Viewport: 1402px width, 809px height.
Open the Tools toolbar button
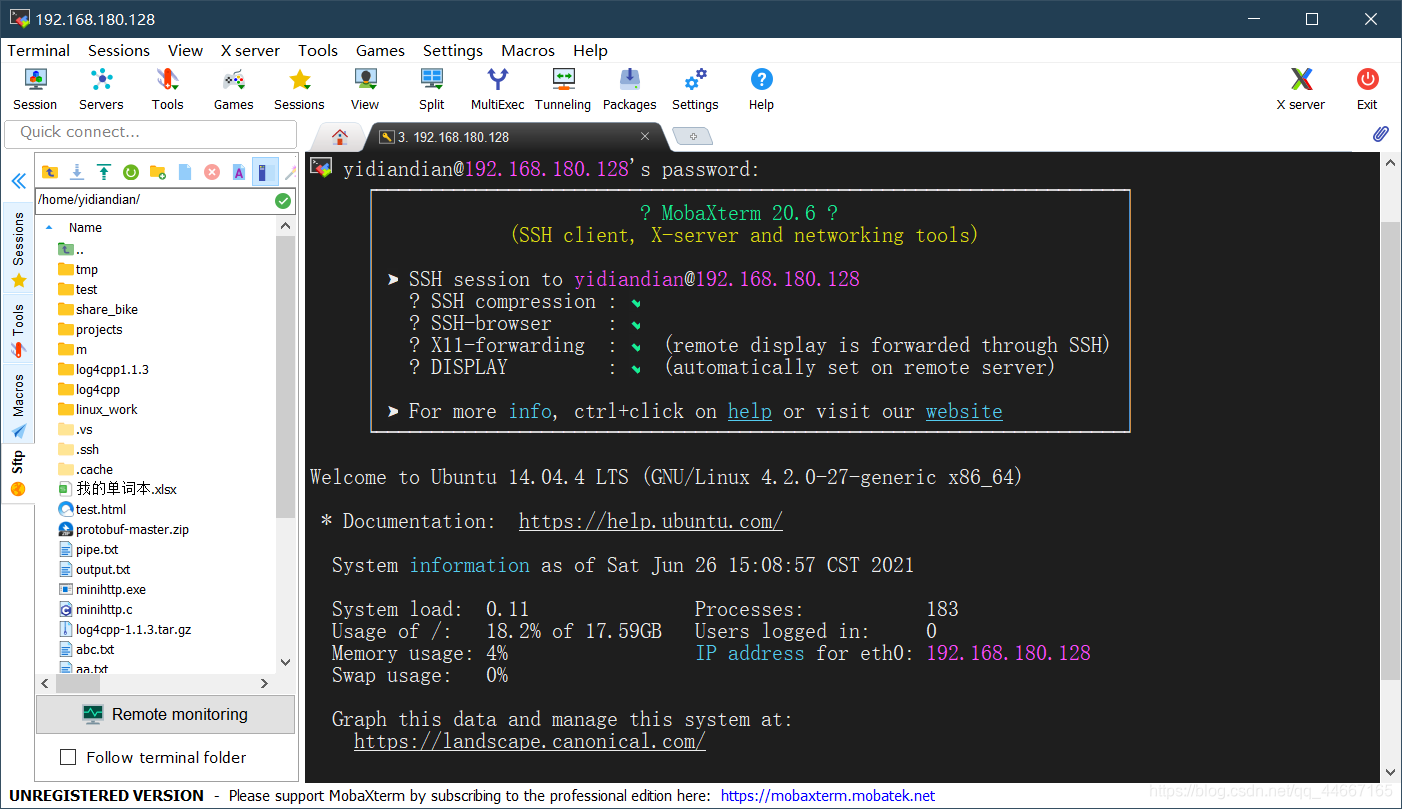[x=167, y=89]
